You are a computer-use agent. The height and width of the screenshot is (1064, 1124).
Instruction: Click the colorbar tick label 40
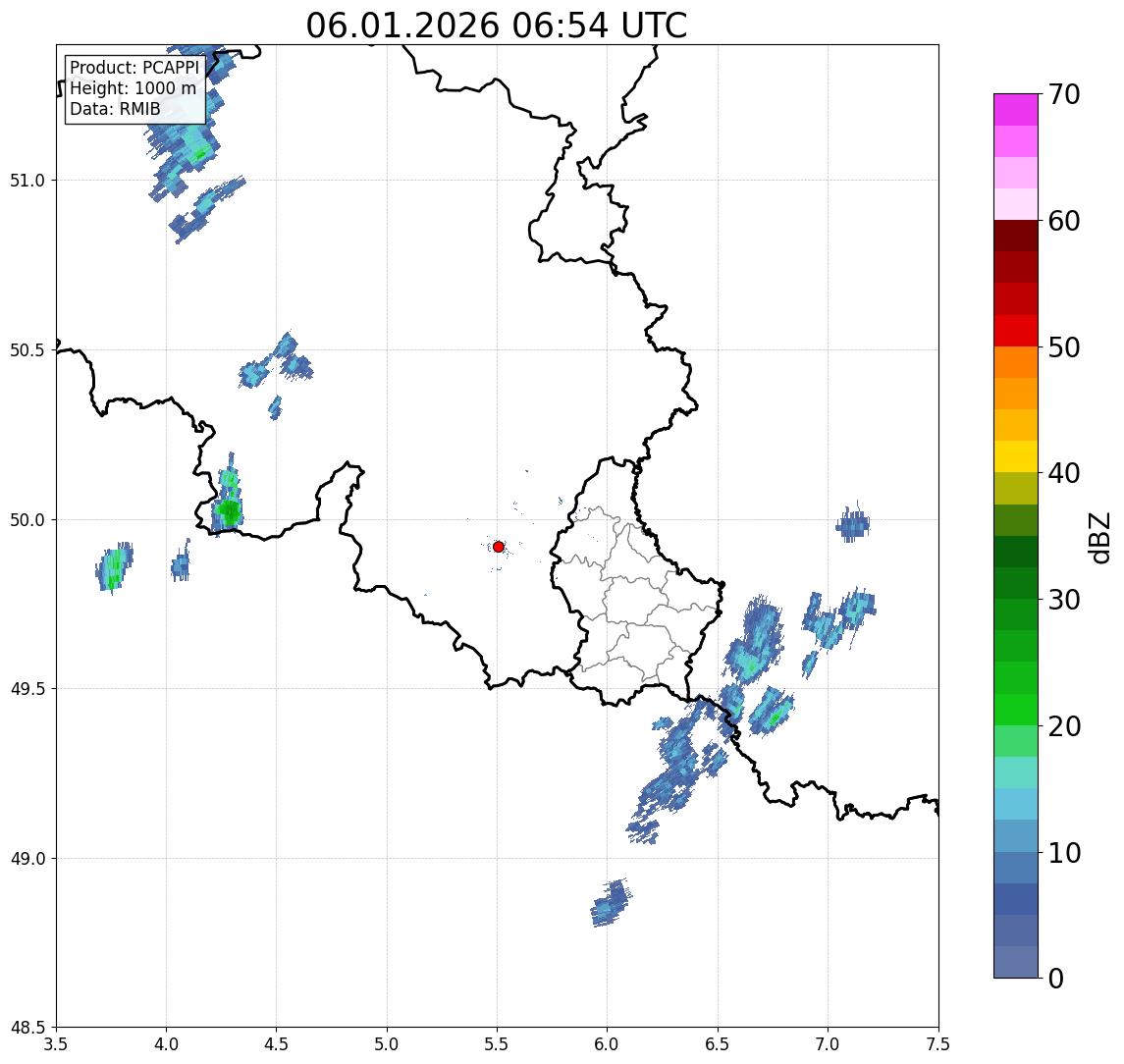pos(1064,473)
